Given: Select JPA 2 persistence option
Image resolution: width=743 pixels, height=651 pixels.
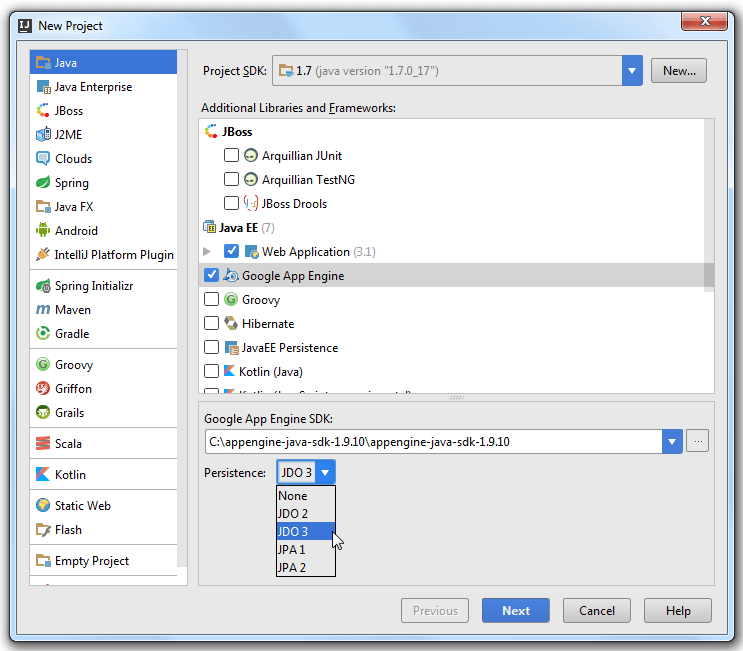Looking at the screenshot, I should (306, 568).
